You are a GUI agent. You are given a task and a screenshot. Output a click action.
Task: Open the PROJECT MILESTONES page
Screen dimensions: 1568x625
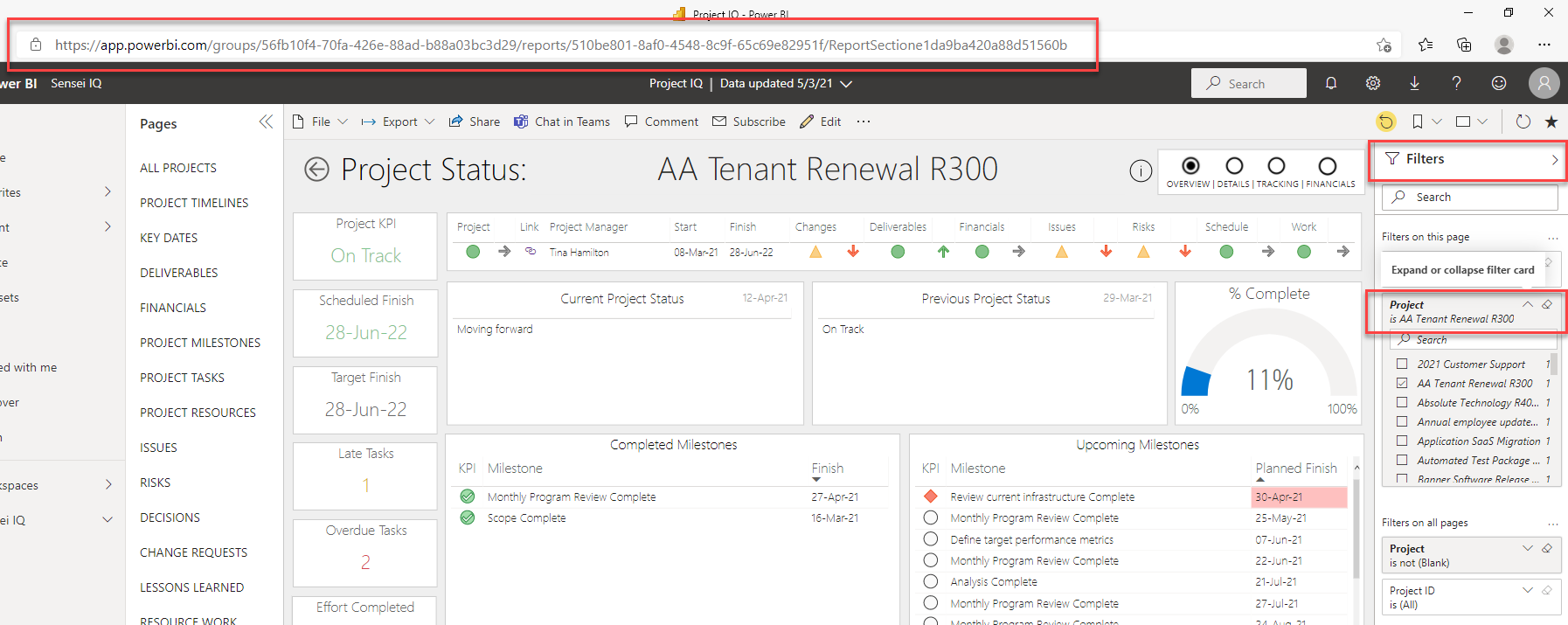[200, 343]
